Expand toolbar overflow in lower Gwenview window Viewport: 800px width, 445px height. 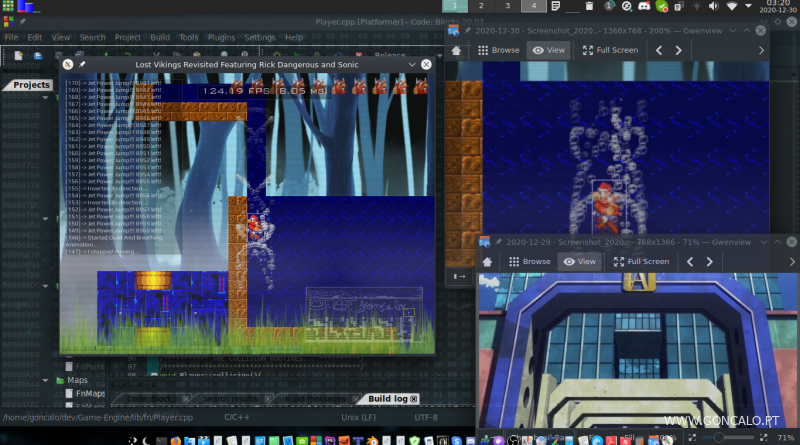point(792,261)
